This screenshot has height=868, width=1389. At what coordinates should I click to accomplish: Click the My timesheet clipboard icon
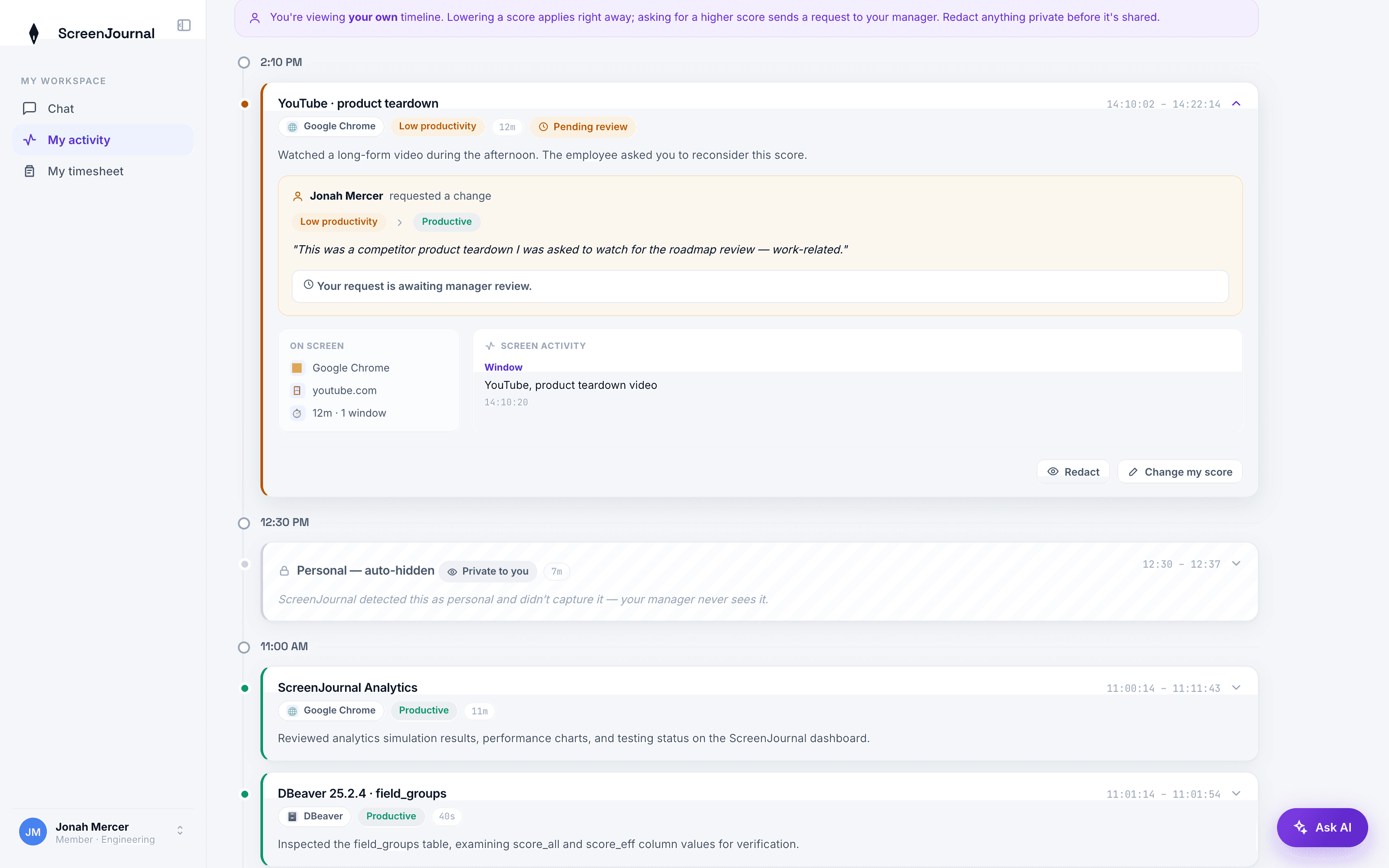coord(29,171)
